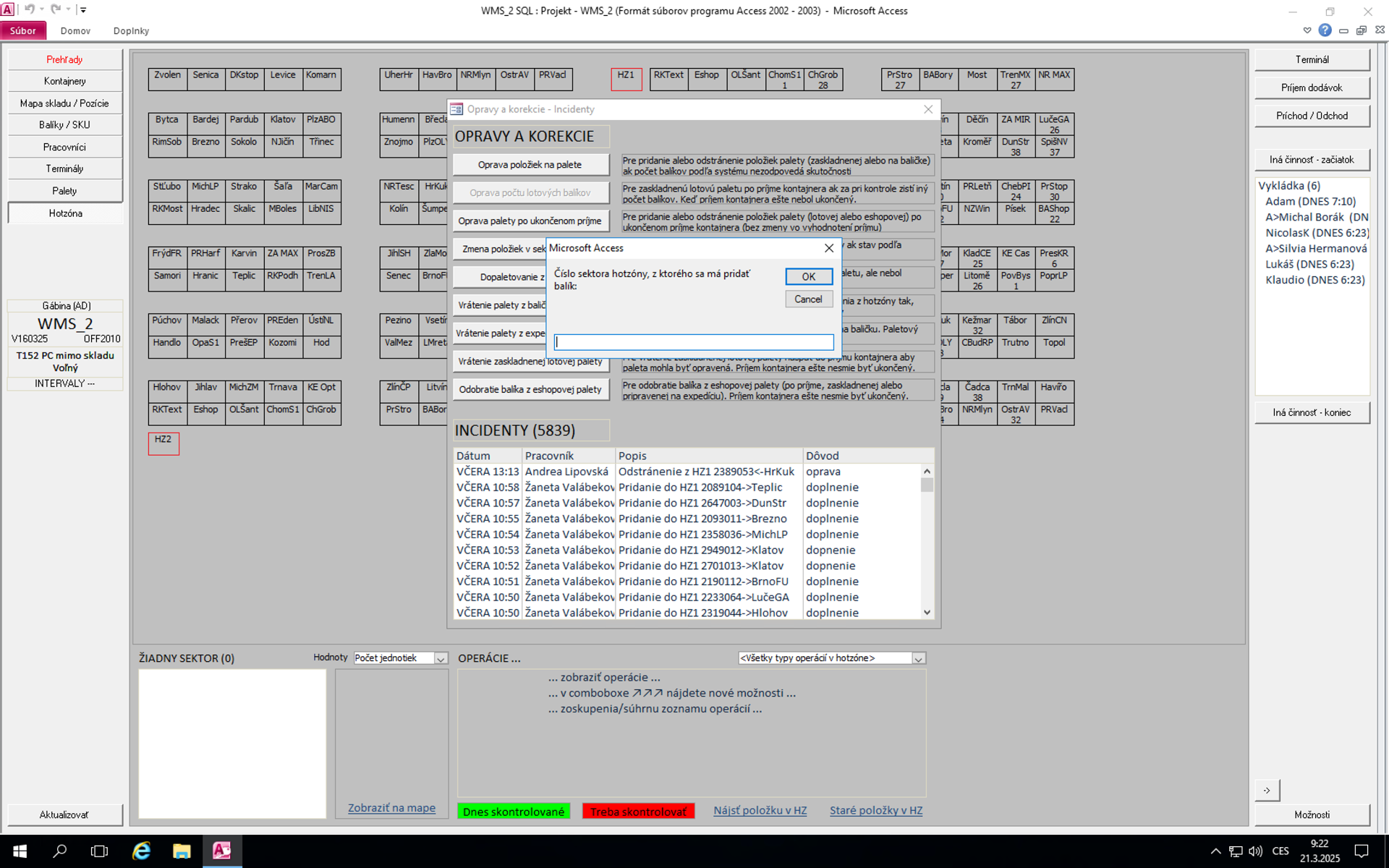
Task: Click the arrow button above Možnosti
Action: 1267,790
